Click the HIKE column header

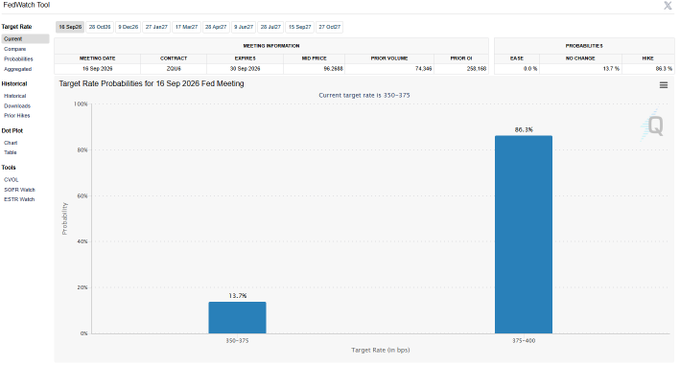[x=648, y=58]
